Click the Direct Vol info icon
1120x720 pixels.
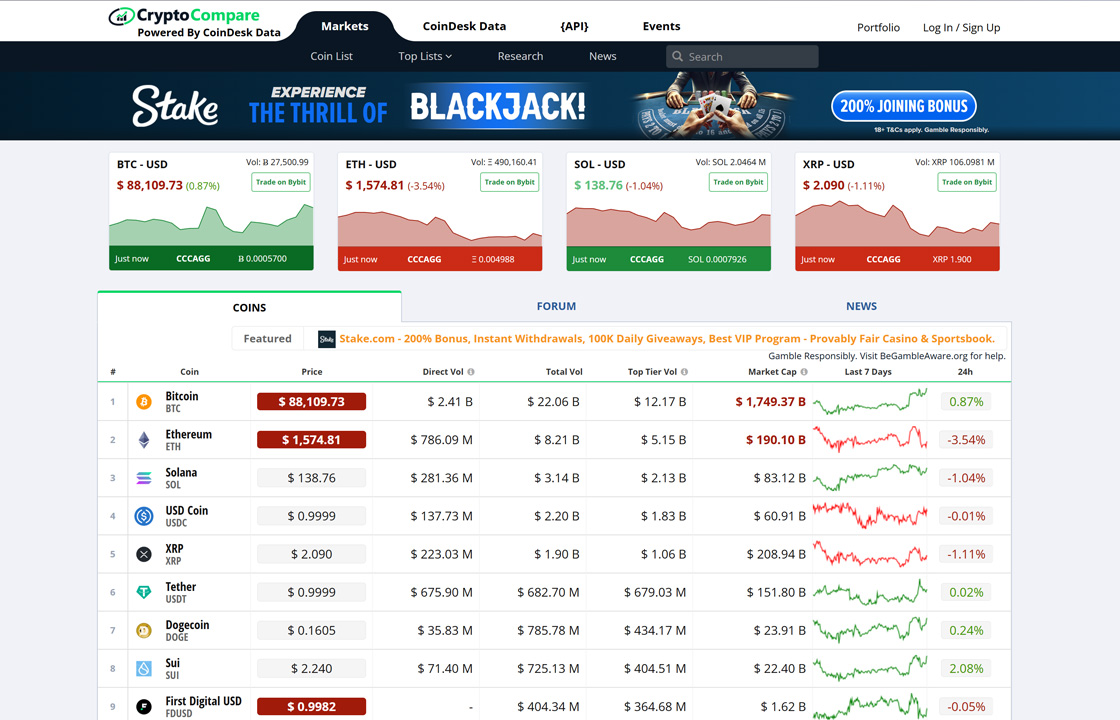pos(471,372)
